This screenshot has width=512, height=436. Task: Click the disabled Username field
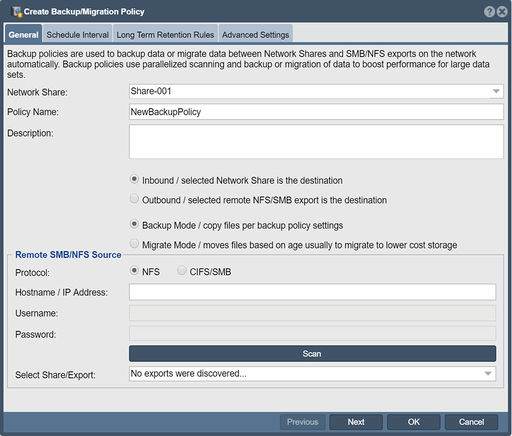[x=312, y=313]
